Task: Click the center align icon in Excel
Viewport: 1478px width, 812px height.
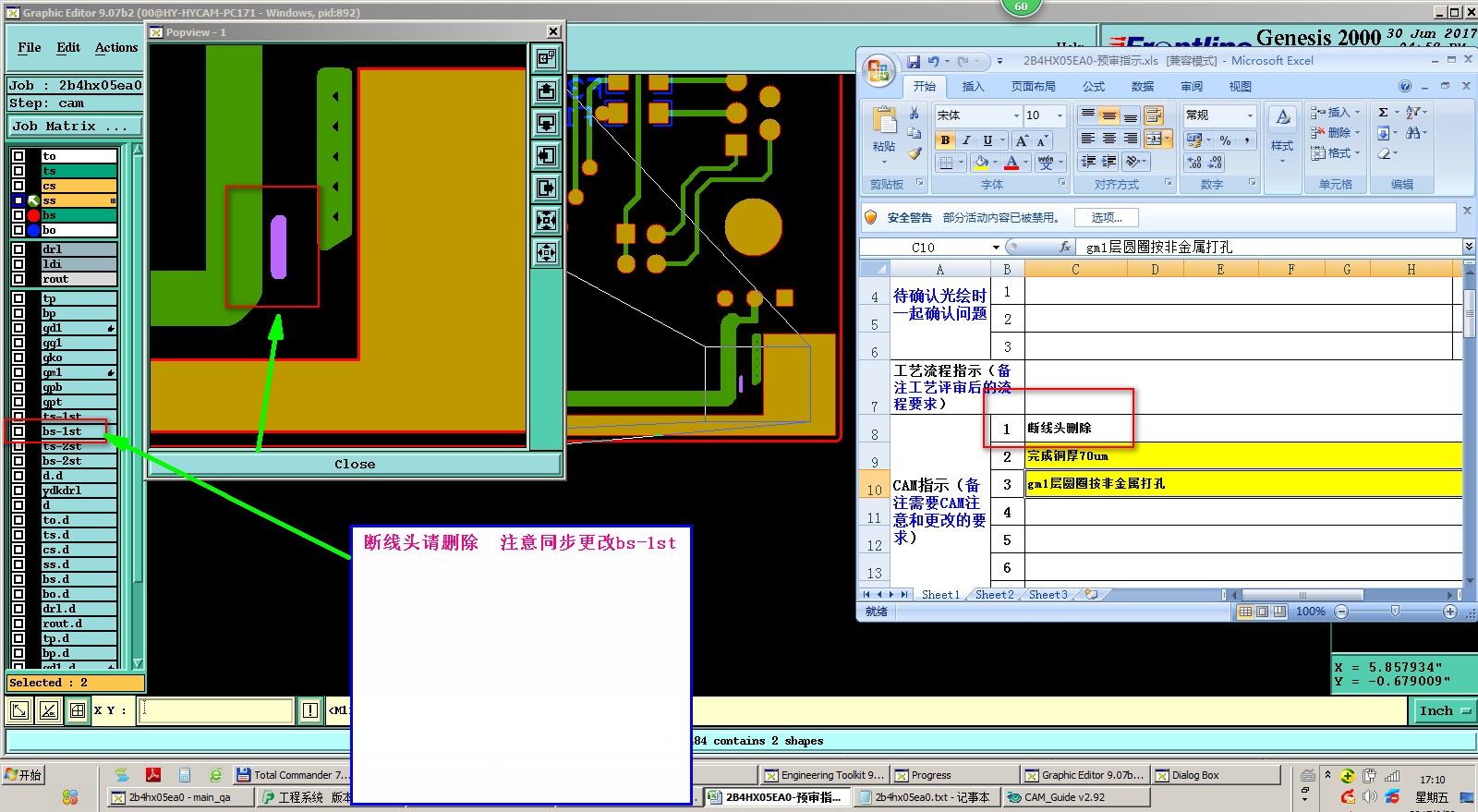Action: click(1109, 139)
